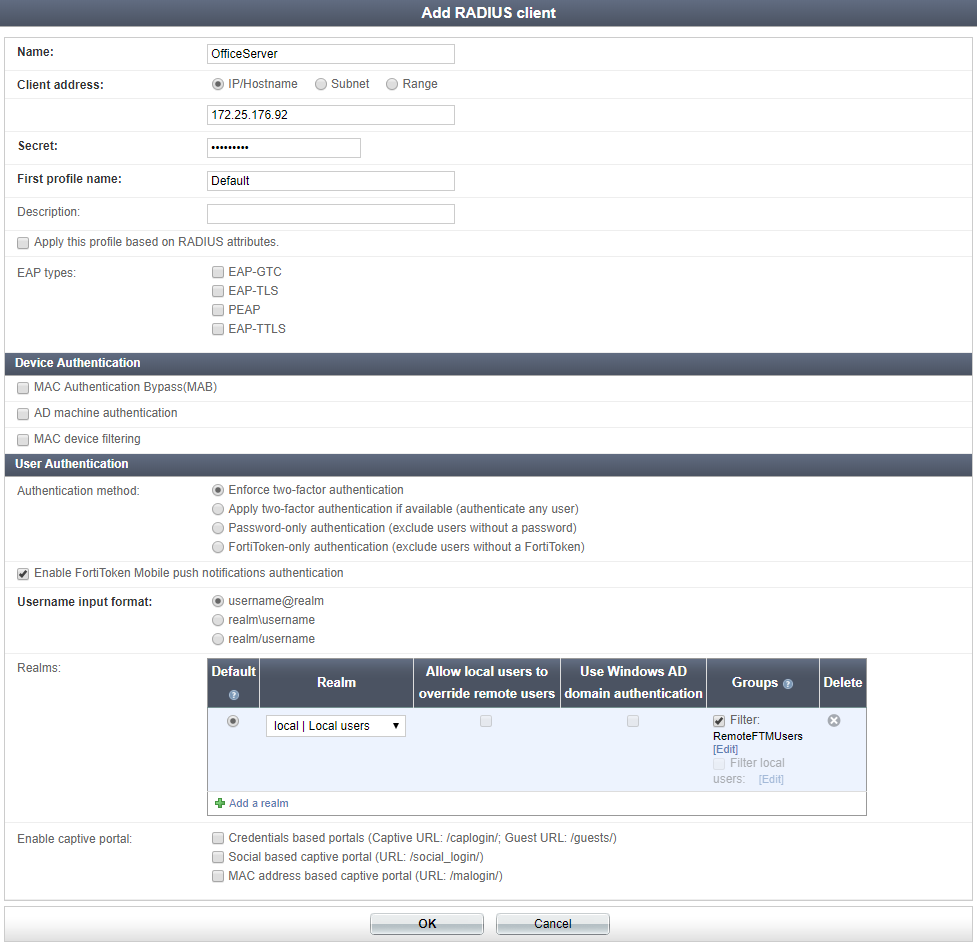Click the Add a realm plus icon

(x=220, y=803)
